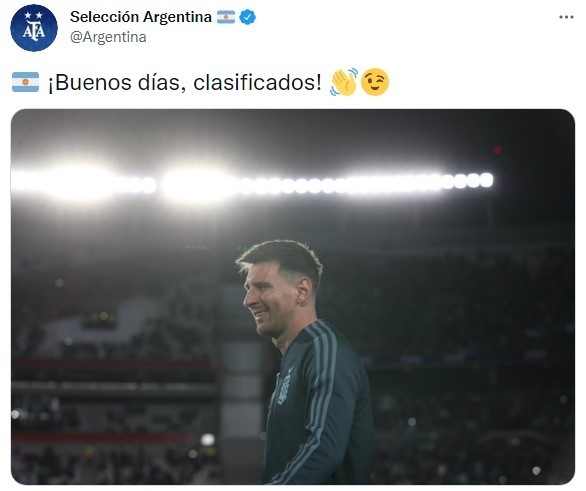
Task: Click the word 'clasificados!' in the tweet
Action: point(257,82)
